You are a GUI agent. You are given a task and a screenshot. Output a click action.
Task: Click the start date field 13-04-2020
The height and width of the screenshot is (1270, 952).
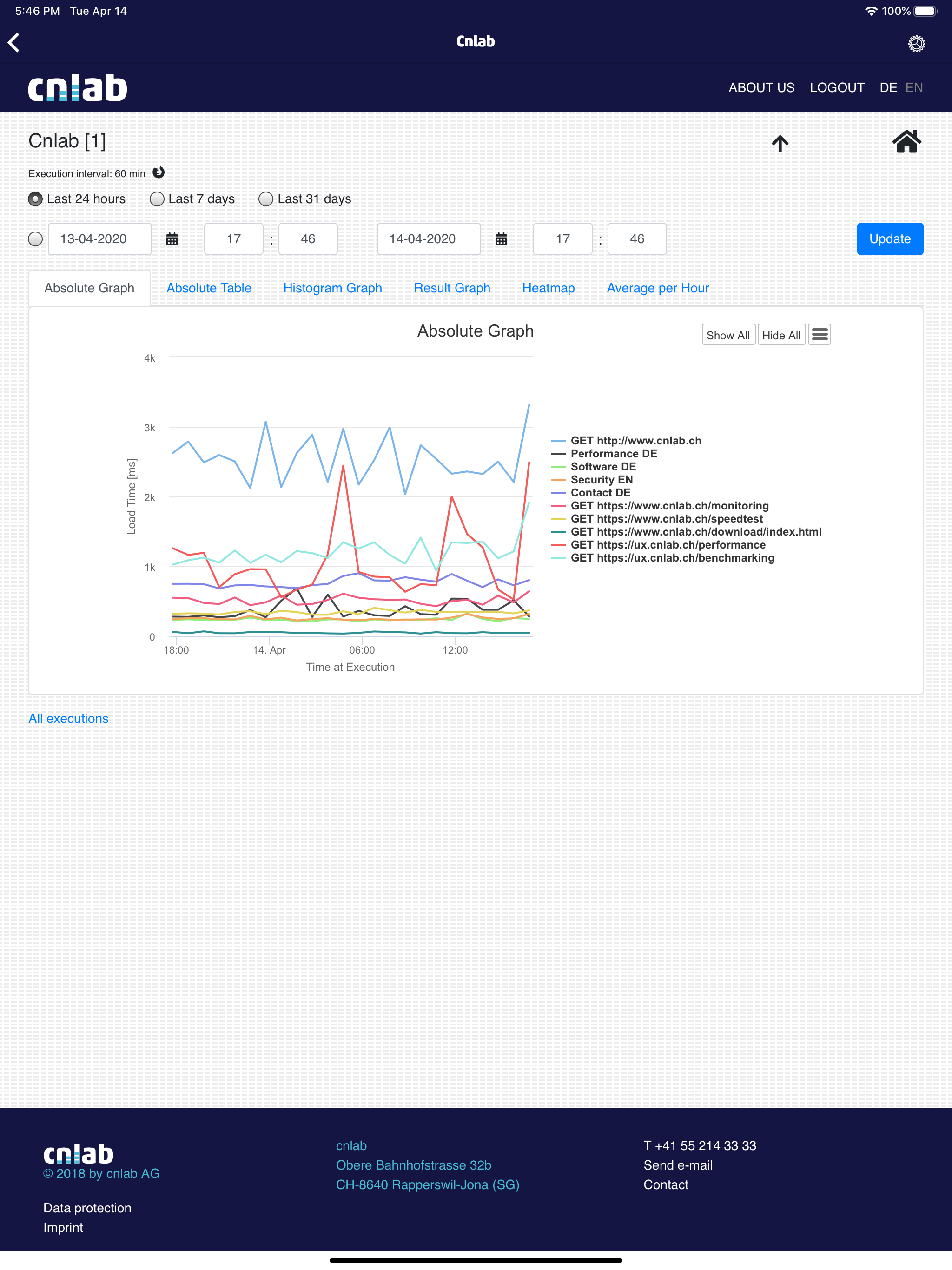click(x=100, y=239)
